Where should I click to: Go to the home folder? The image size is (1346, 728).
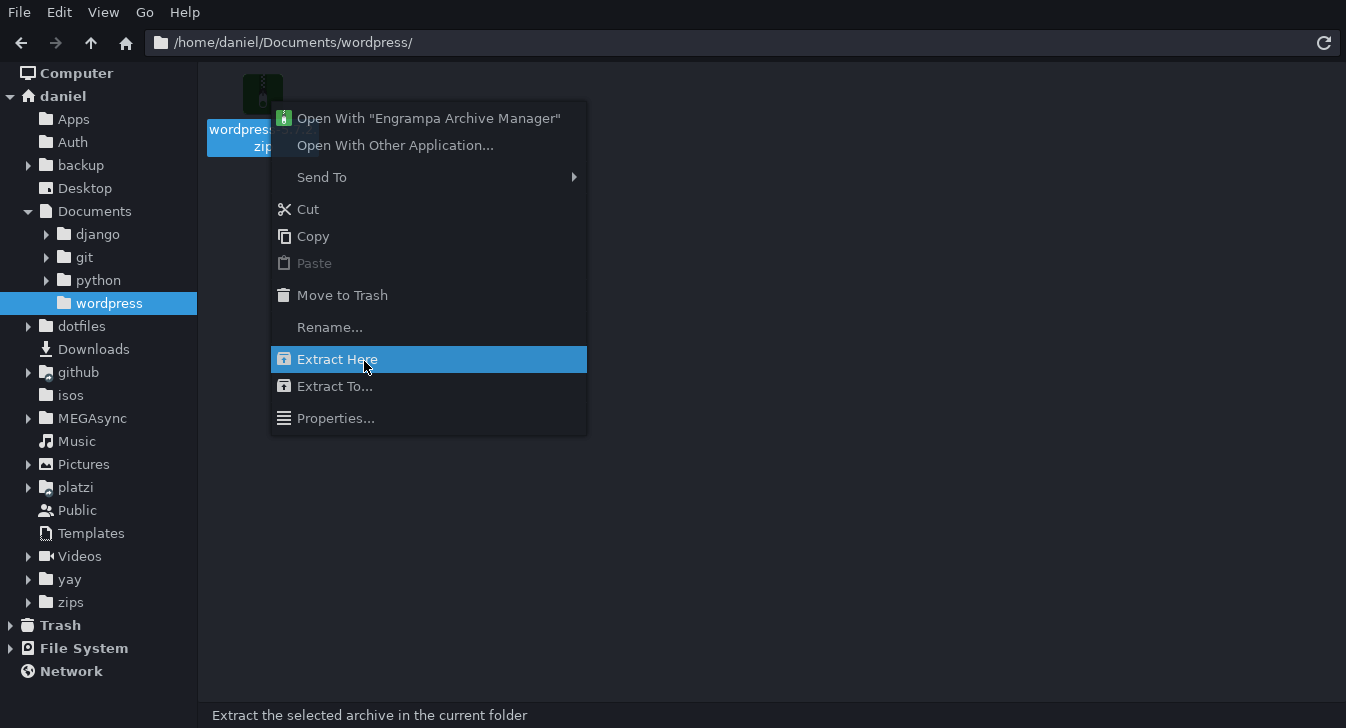[126, 43]
